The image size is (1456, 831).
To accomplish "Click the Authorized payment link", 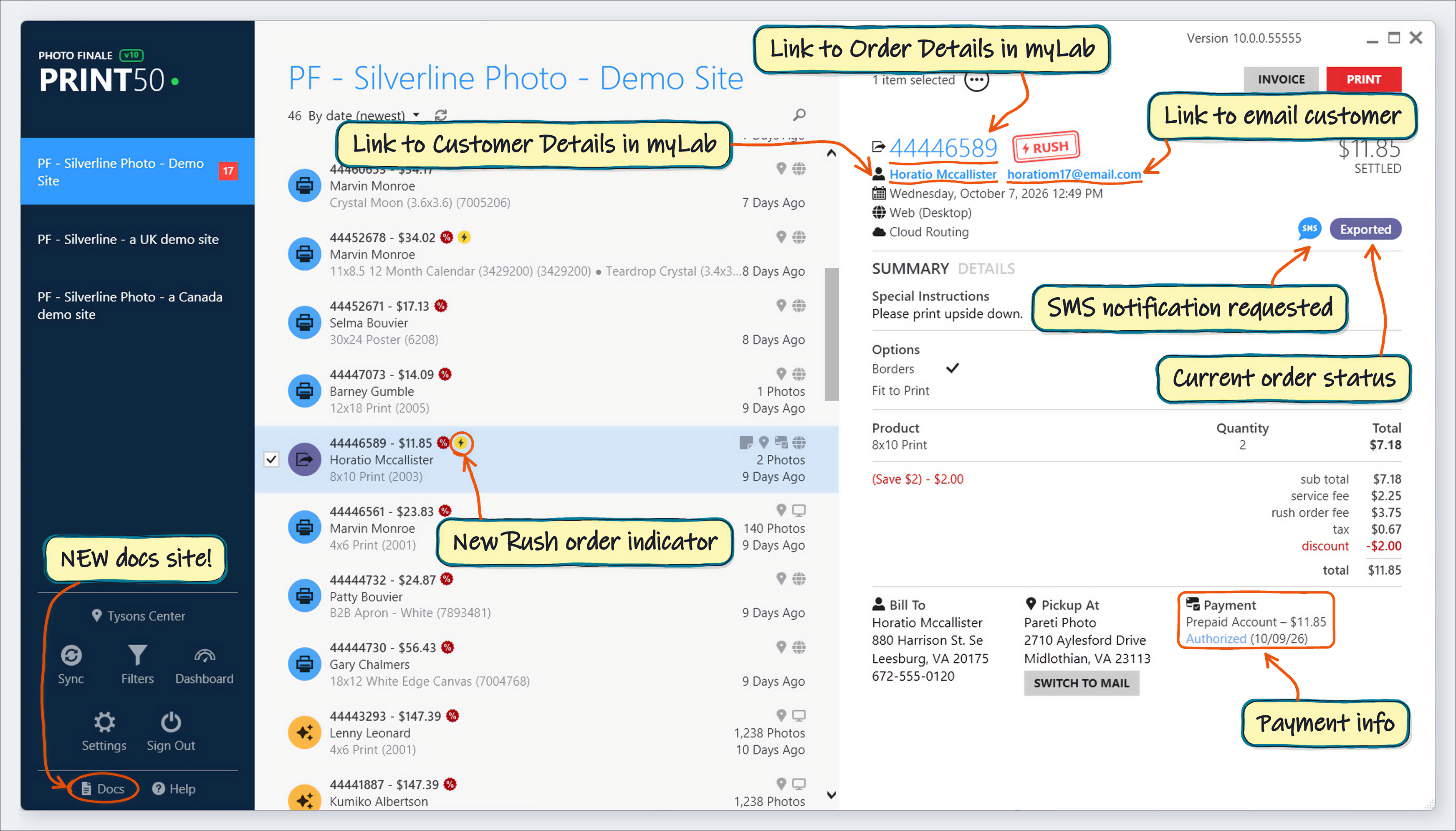I will point(1216,638).
